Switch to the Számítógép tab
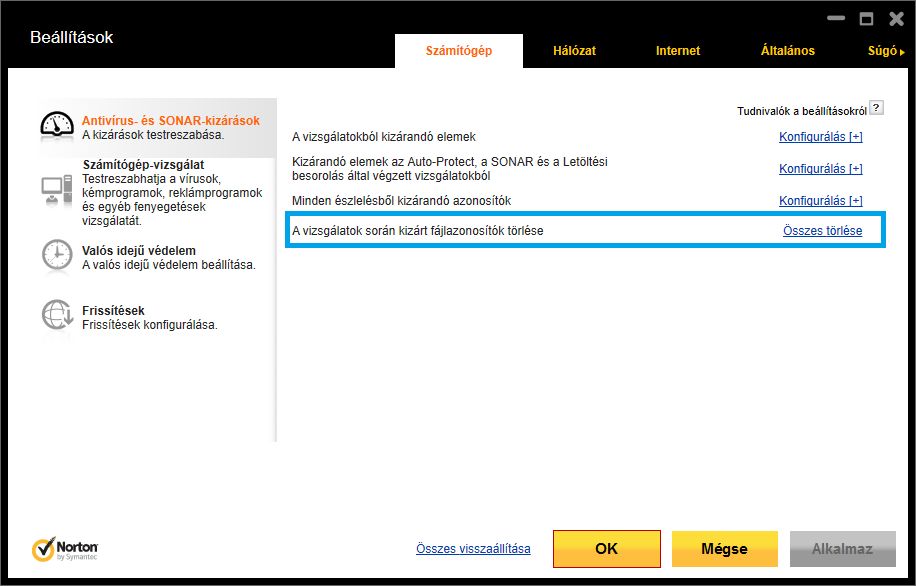916x586 pixels. tap(459, 51)
